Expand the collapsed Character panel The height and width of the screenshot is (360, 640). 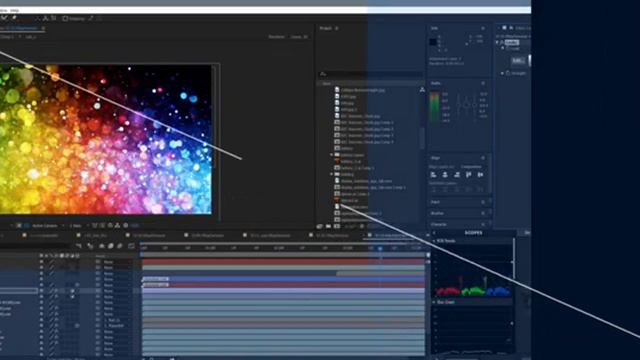pos(438,224)
